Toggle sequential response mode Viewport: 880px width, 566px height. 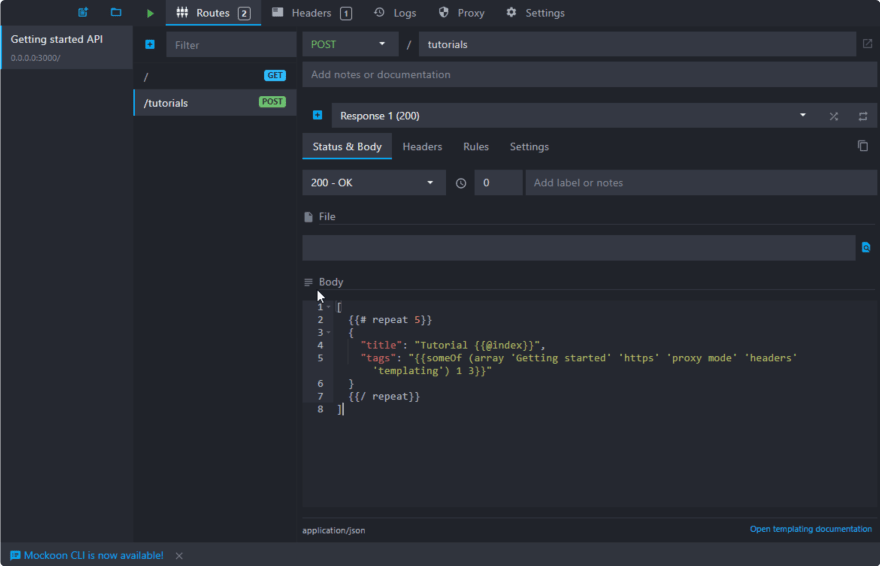click(862, 116)
